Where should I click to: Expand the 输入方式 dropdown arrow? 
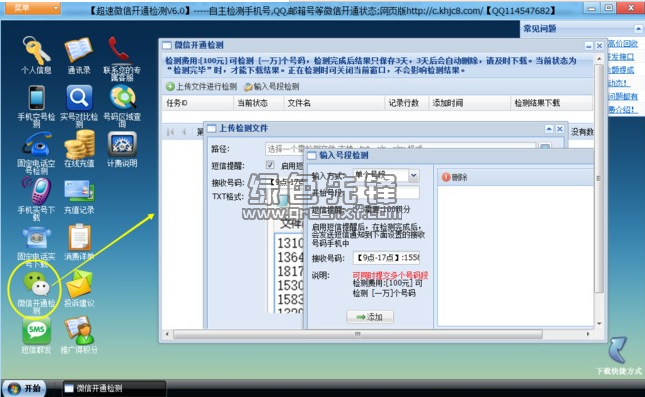point(414,176)
